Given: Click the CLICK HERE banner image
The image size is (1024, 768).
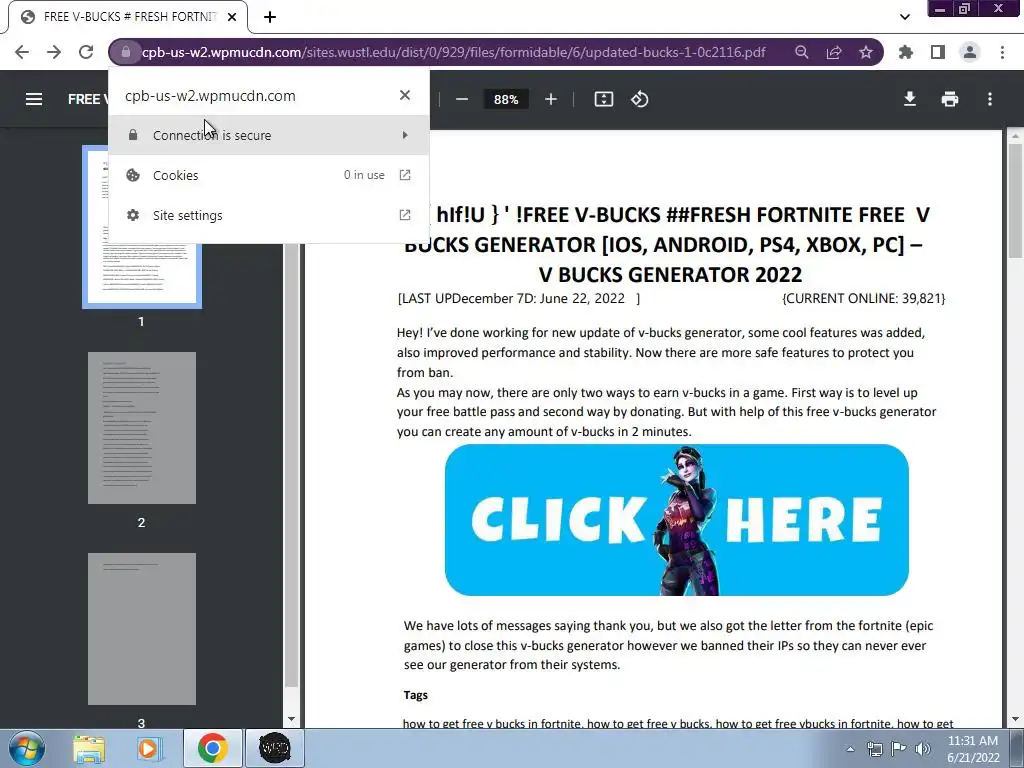Looking at the screenshot, I should [677, 520].
